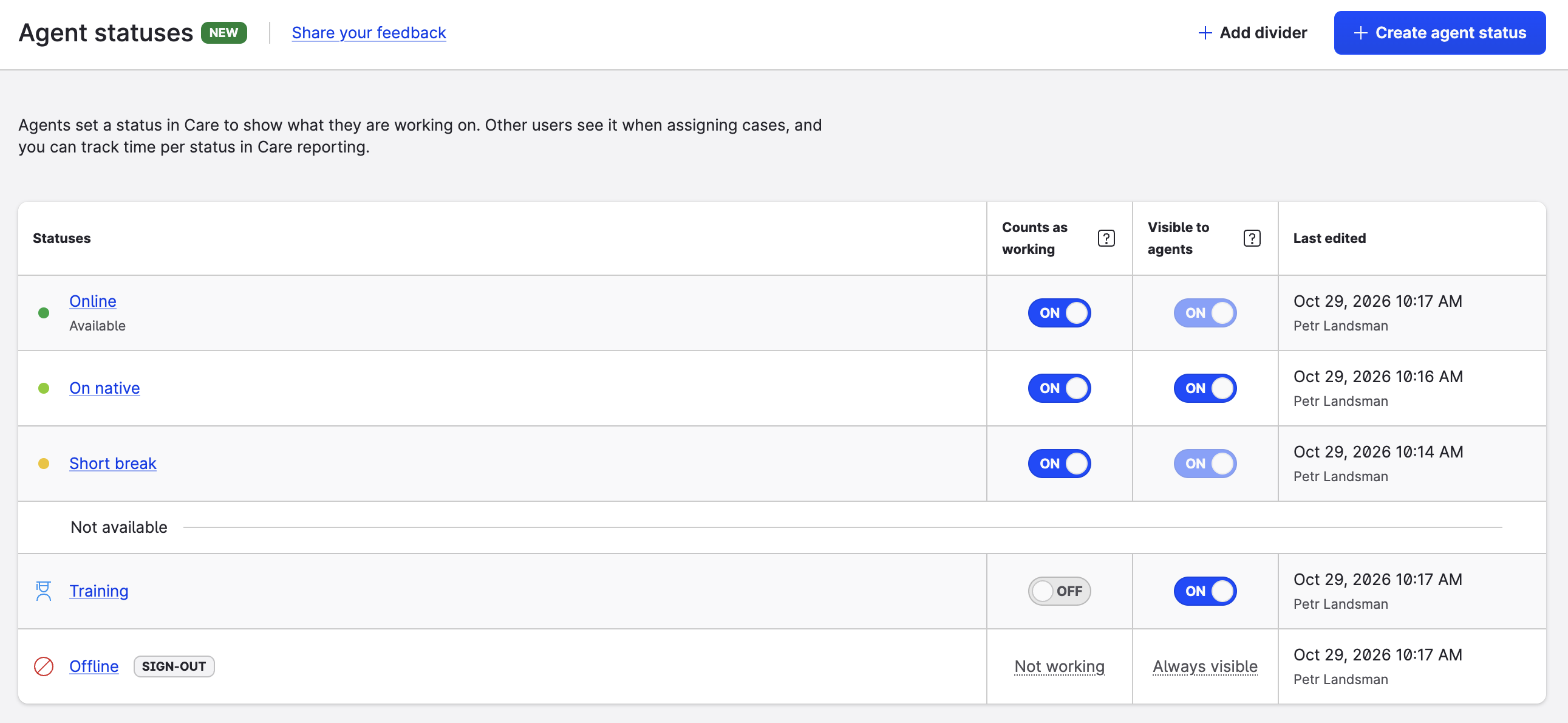This screenshot has width=1568, height=723.
Task: Click Petr Landsman in the Training row
Action: (1340, 605)
